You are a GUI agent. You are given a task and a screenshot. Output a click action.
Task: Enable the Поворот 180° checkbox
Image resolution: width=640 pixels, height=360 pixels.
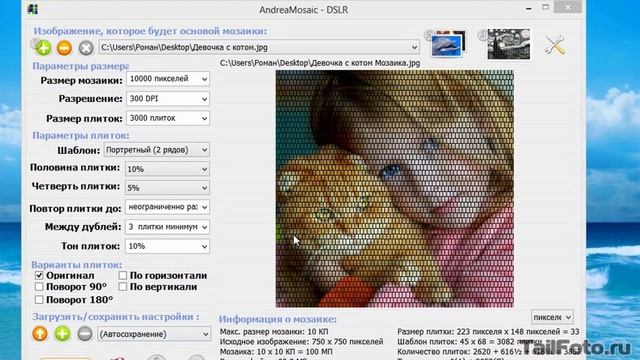click(x=39, y=300)
